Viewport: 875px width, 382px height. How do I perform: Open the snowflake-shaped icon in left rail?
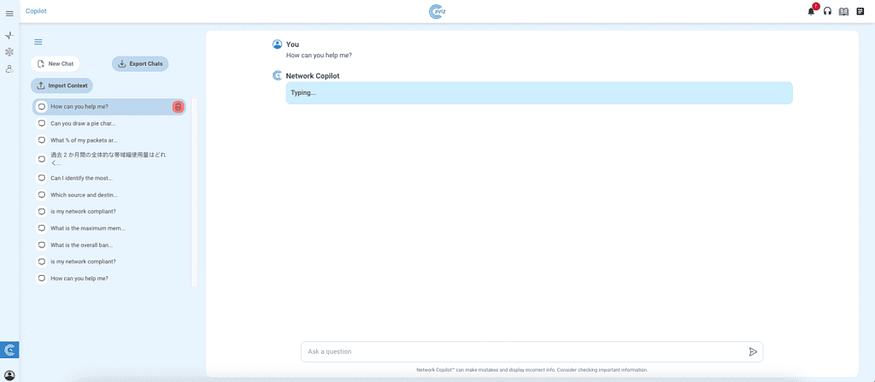tap(9, 52)
